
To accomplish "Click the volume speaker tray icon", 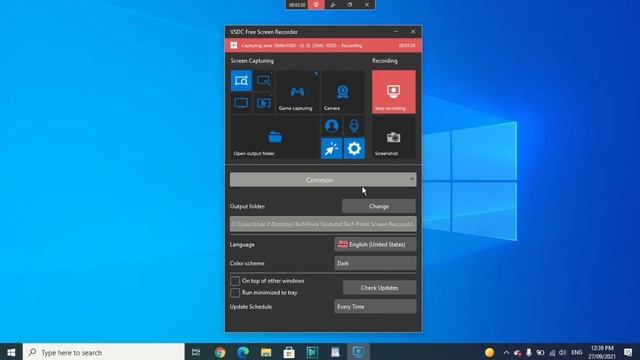I will [x=563, y=352].
